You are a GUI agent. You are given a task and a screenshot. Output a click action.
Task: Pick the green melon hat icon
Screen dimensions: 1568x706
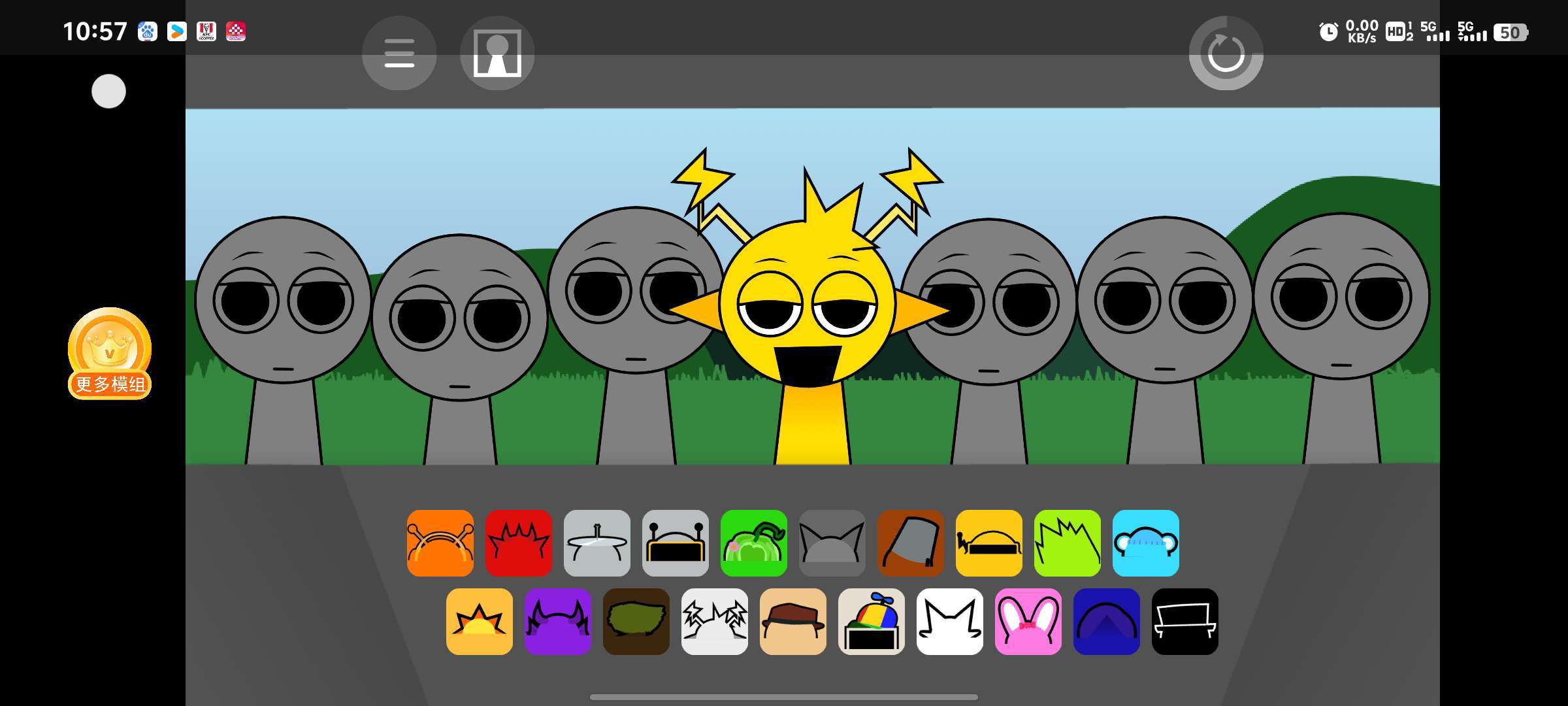753,543
